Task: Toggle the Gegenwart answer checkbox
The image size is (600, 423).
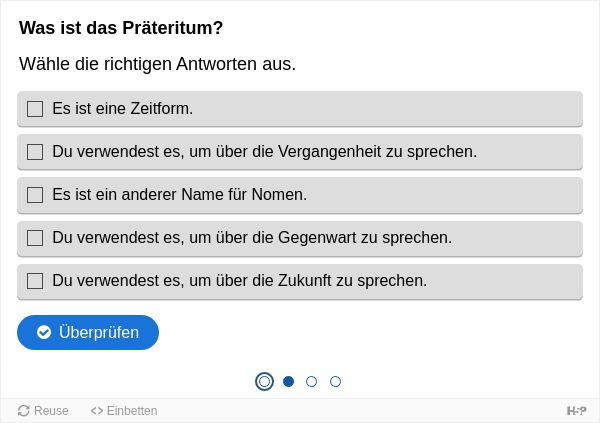Action: pyautogui.click(x=35, y=238)
